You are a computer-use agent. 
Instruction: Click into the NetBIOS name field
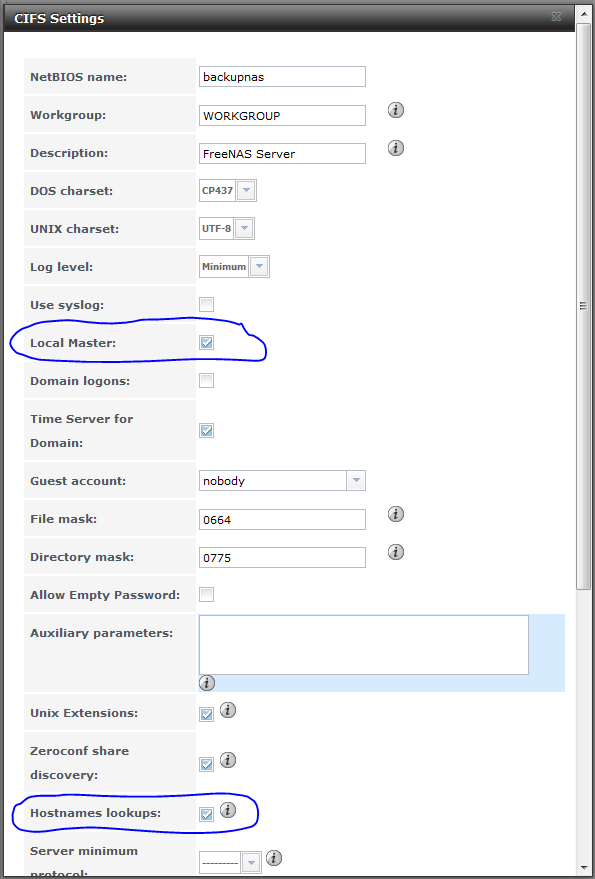pos(282,77)
